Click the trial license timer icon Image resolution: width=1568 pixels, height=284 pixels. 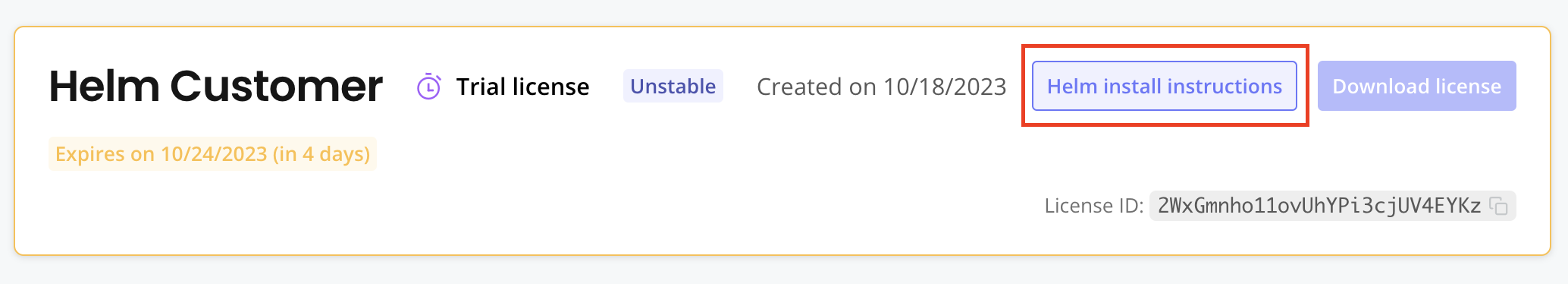point(429,87)
